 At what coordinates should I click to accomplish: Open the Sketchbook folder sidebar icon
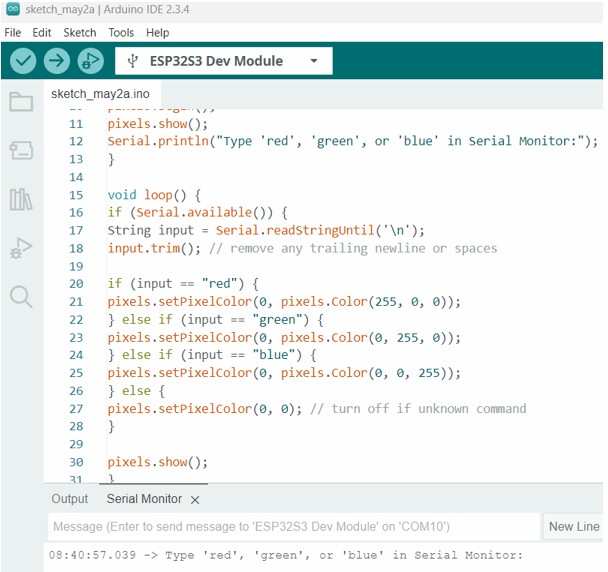[x=21, y=102]
